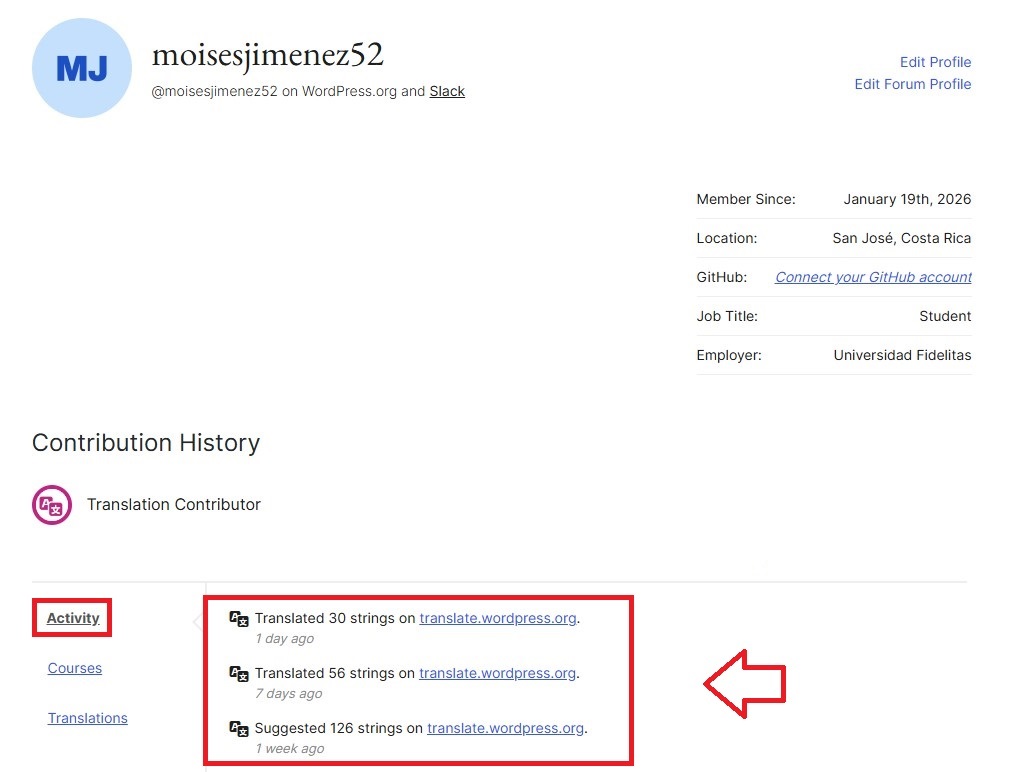Select the Translations tab
1010x772 pixels.
88,718
